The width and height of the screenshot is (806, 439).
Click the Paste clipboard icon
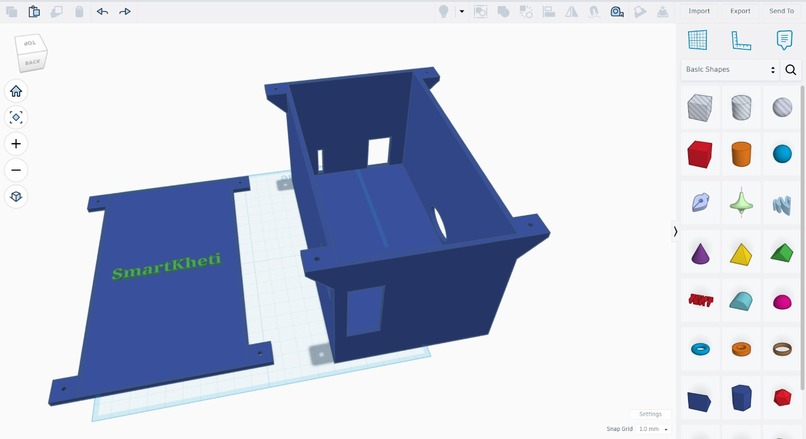pos(34,11)
